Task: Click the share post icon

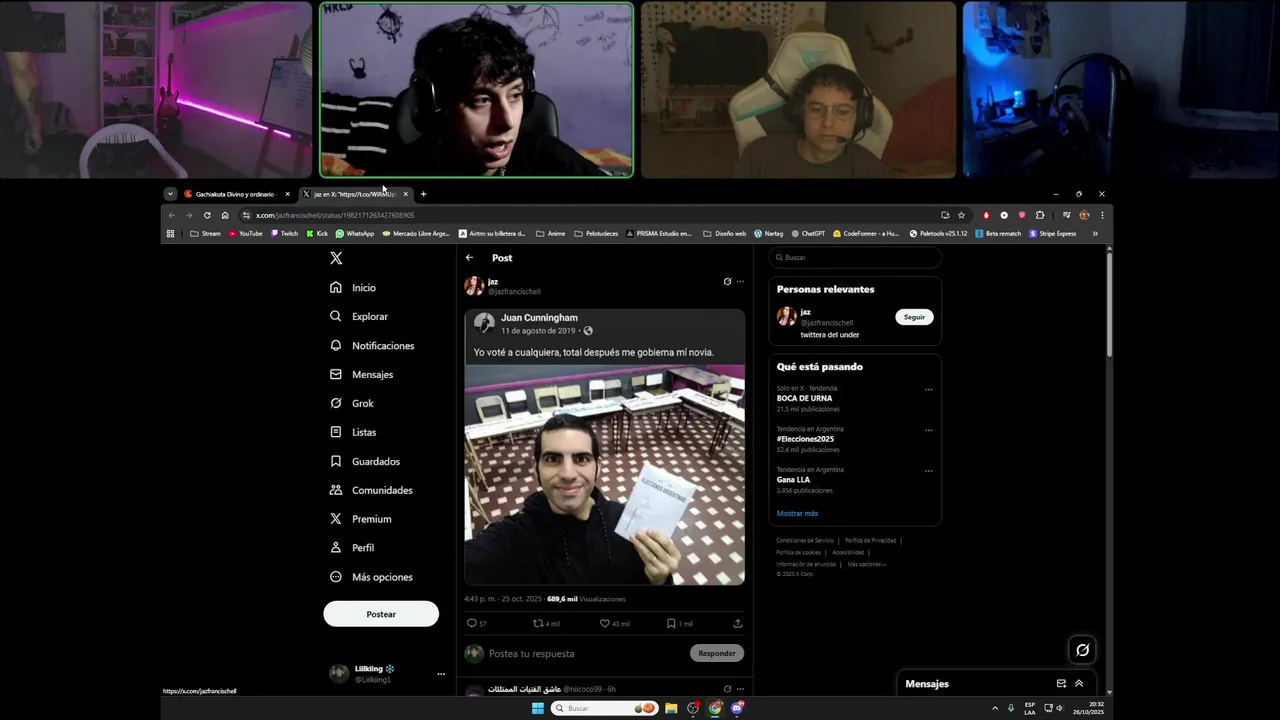Action: click(738, 623)
